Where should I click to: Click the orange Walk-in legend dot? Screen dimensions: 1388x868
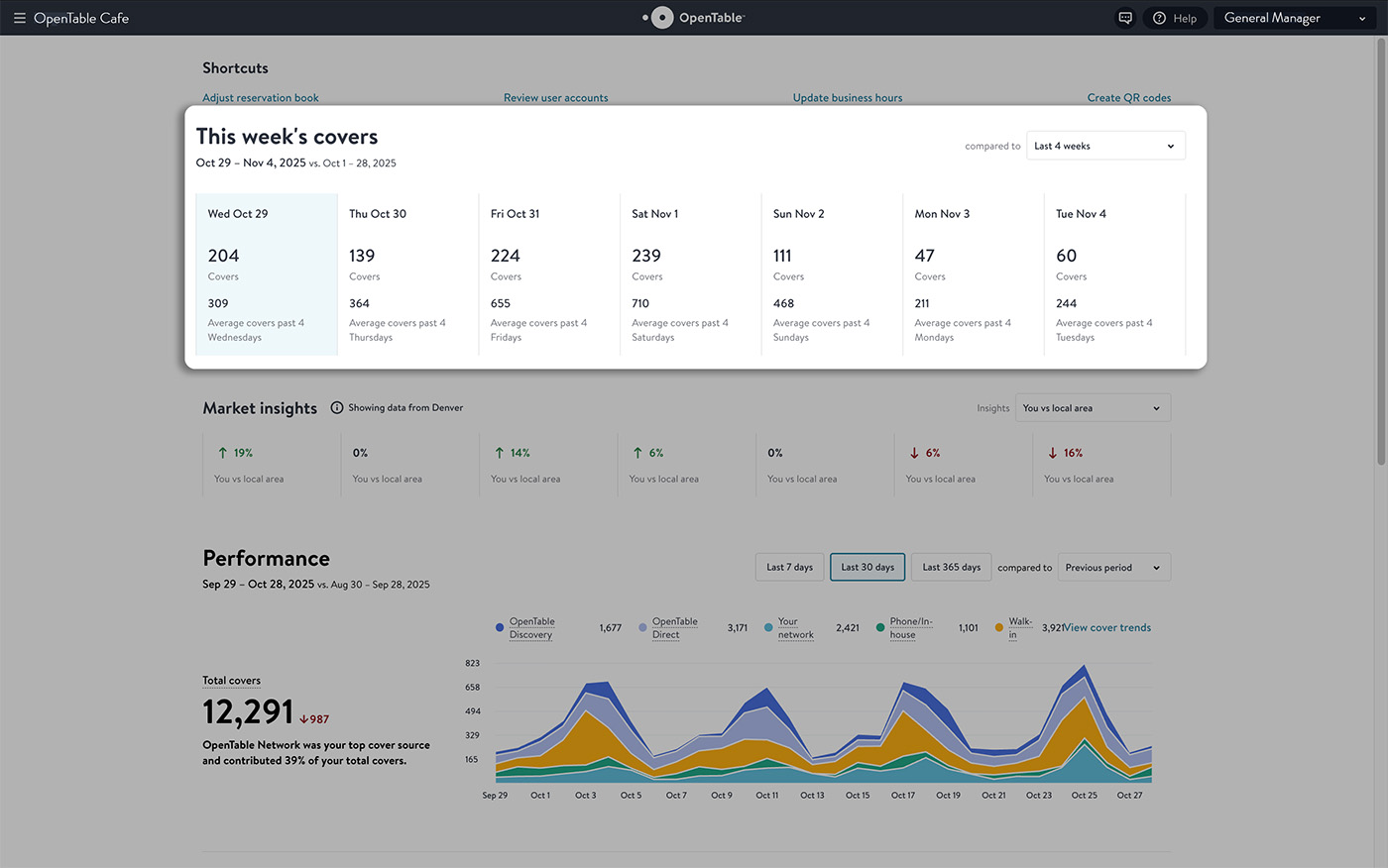coord(998,627)
